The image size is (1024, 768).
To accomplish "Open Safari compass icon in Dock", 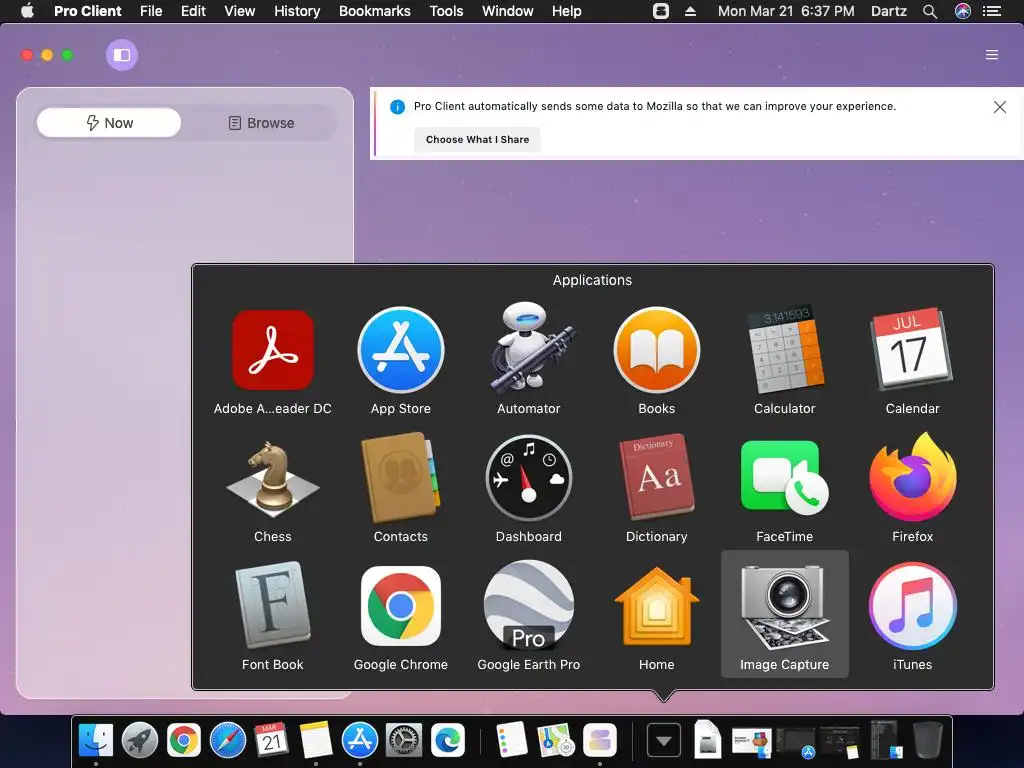I will click(x=228, y=741).
